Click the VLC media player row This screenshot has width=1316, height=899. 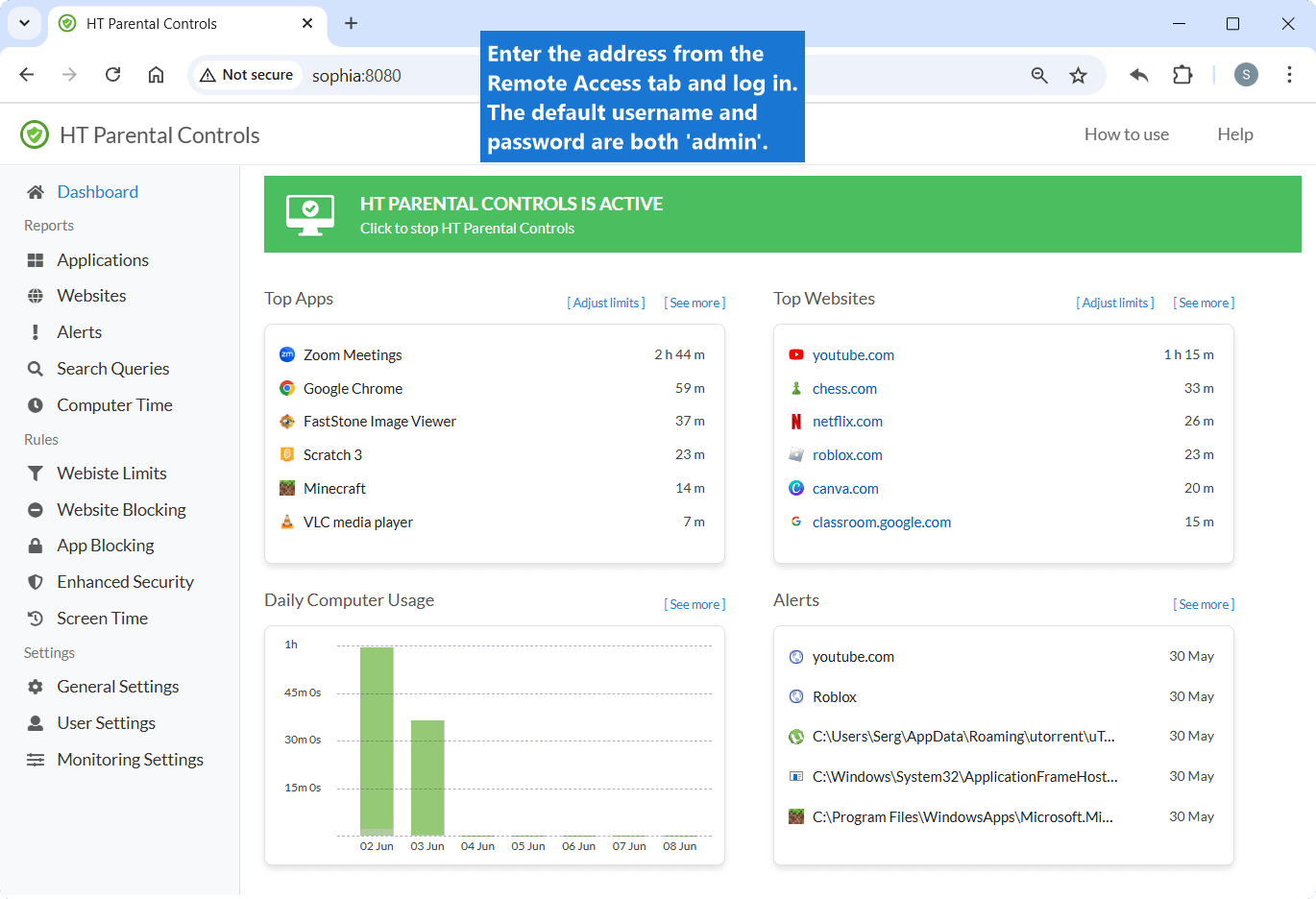click(494, 522)
